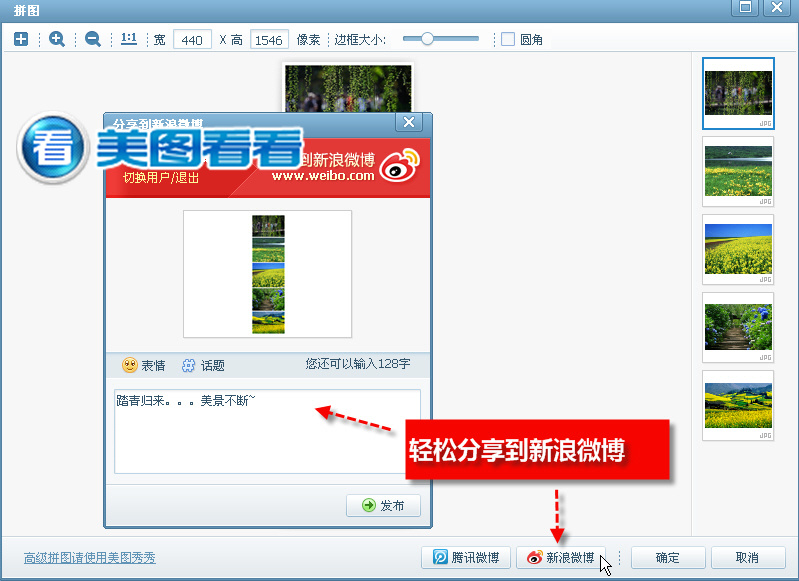Select the third thumbnail with blue sky and yellow field
Viewport: 799px width, 581px height.
(x=738, y=250)
